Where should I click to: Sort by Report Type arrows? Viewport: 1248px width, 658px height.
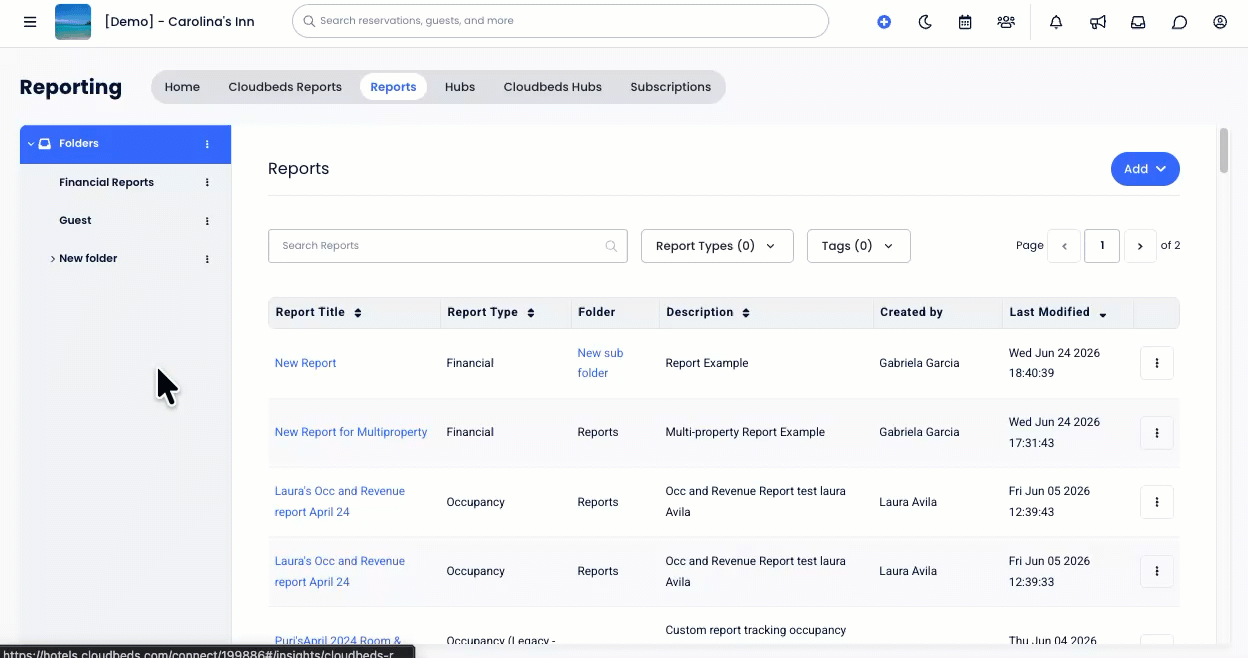[x=531, y=313]
